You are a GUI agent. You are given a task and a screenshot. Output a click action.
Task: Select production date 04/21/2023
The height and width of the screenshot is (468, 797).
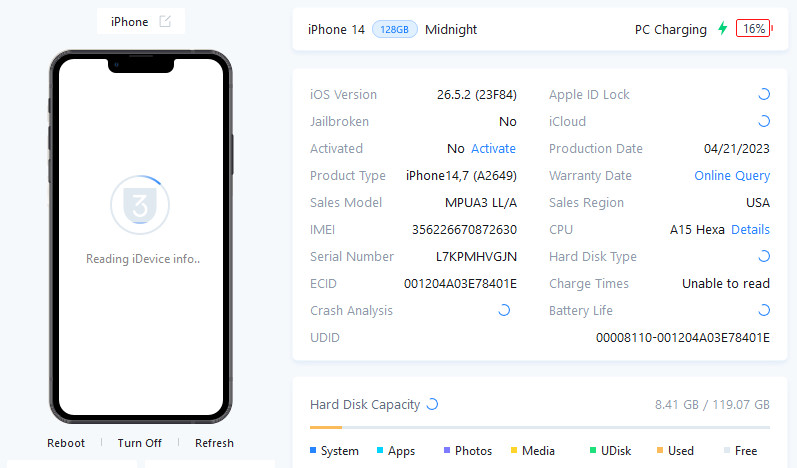pyautogui.click(x=737, y=148)
